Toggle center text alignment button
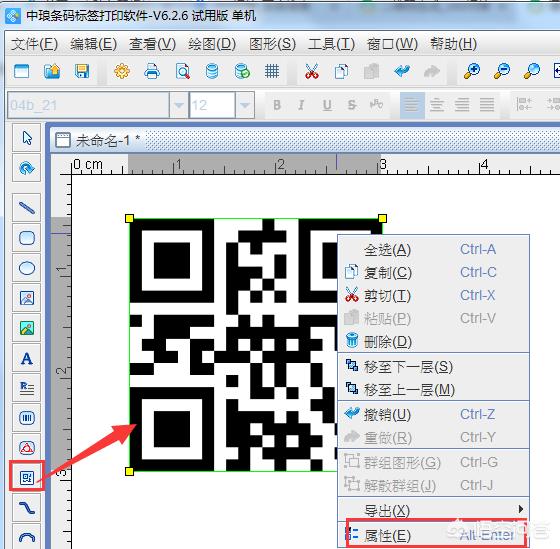The image size is (560, 549). click(437, 105)
